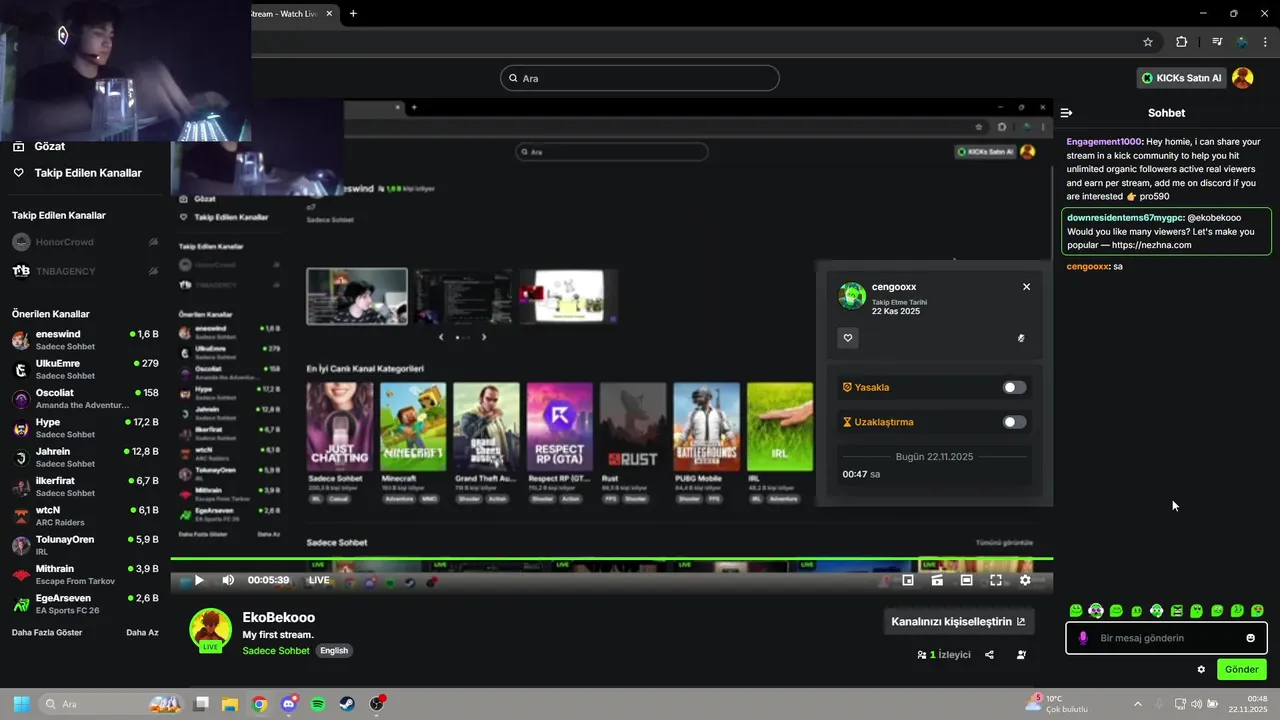Viewport: 1280px width, 720px height.
Task: Open Spotify from the taskbar
Action: [x=318, y=704]
